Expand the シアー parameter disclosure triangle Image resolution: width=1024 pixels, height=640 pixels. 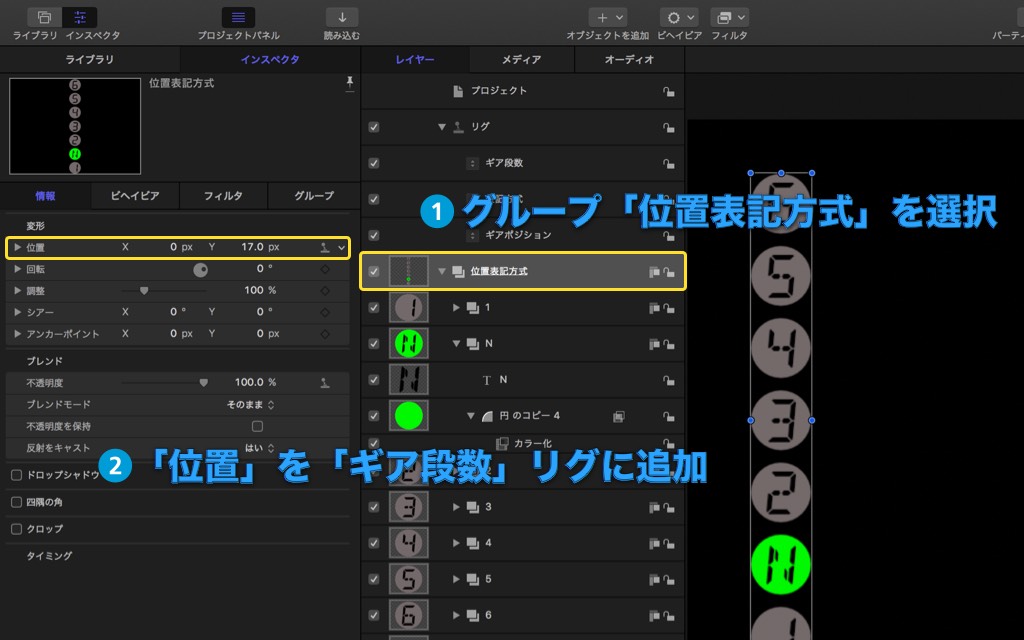[18, 312]
